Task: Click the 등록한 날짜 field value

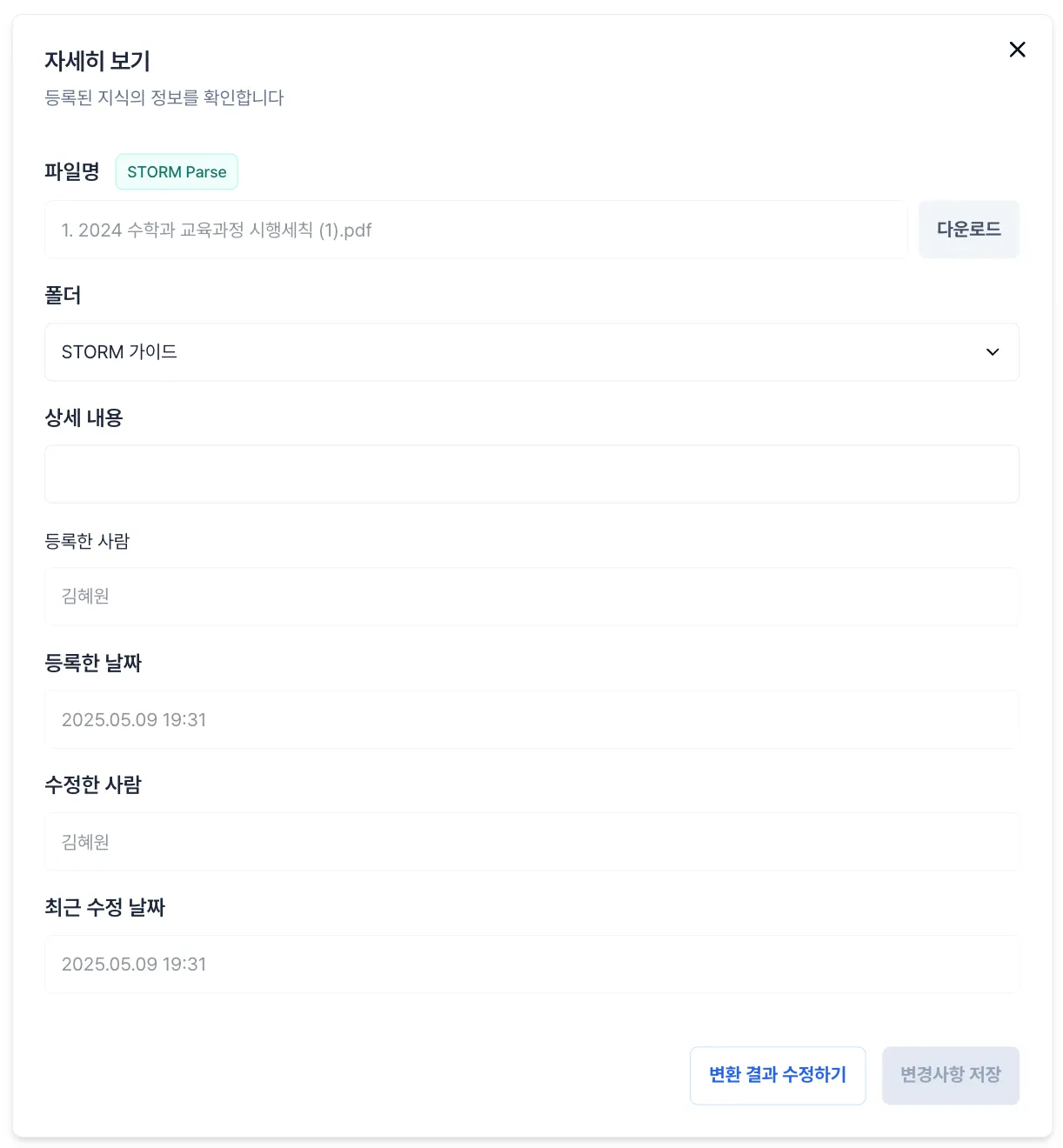Action: [531, 720]
